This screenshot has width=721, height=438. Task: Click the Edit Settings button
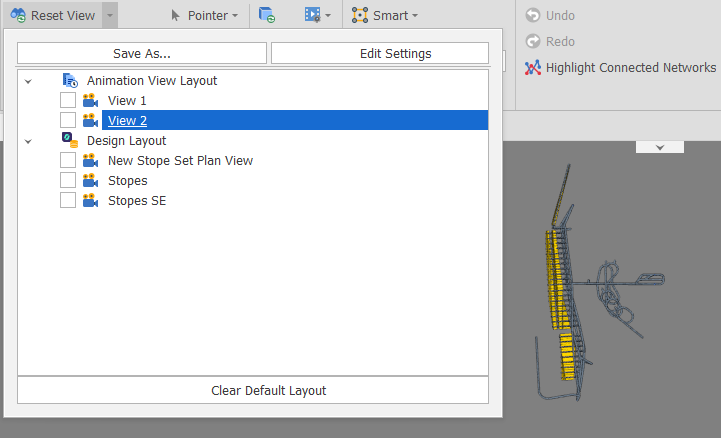[x=380, y=53]
